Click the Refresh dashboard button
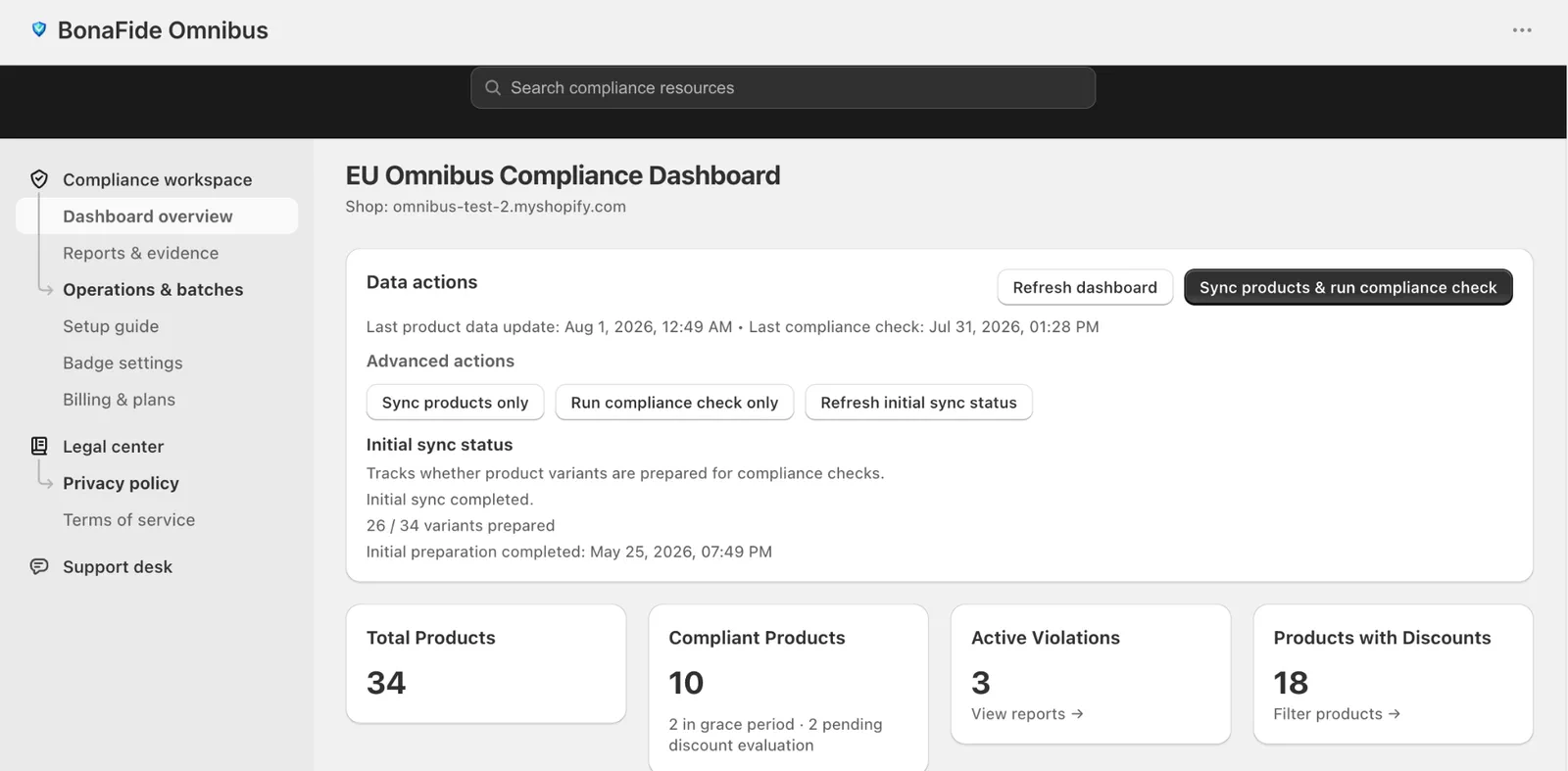 [x=1085, y=287]
